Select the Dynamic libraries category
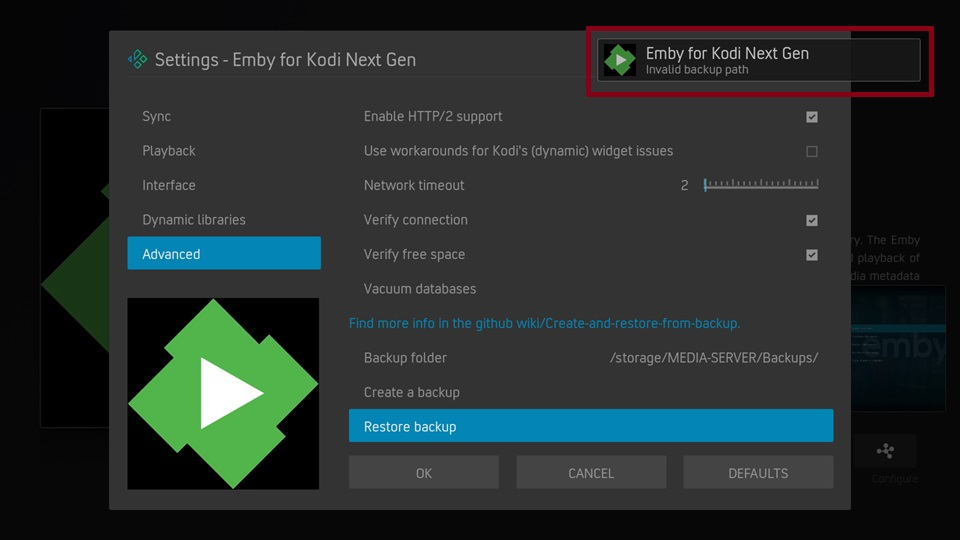This screenshot has height=540, width=960. [194, 220]
